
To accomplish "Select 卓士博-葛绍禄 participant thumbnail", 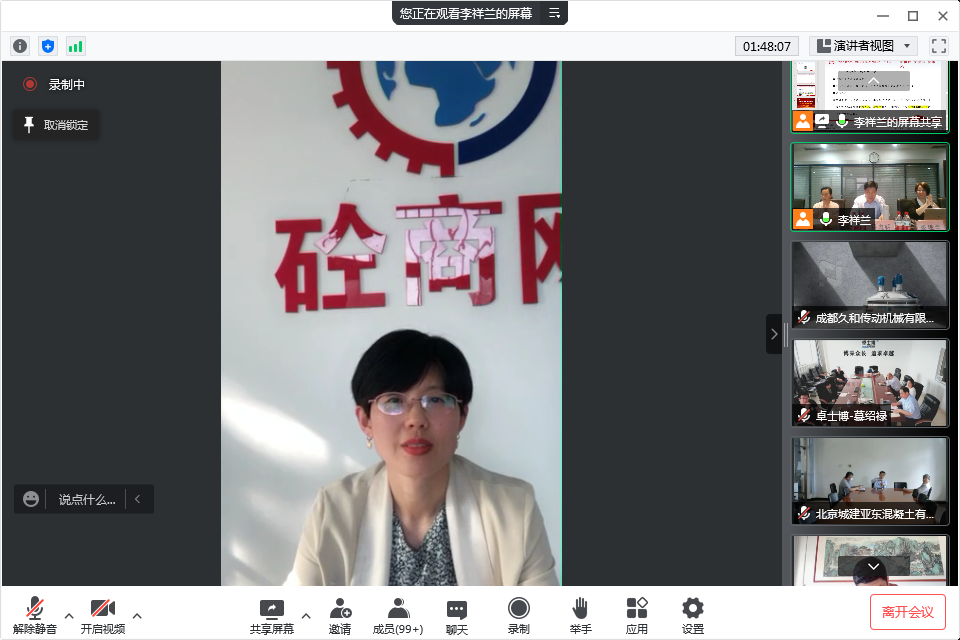I will pos(870,382).
